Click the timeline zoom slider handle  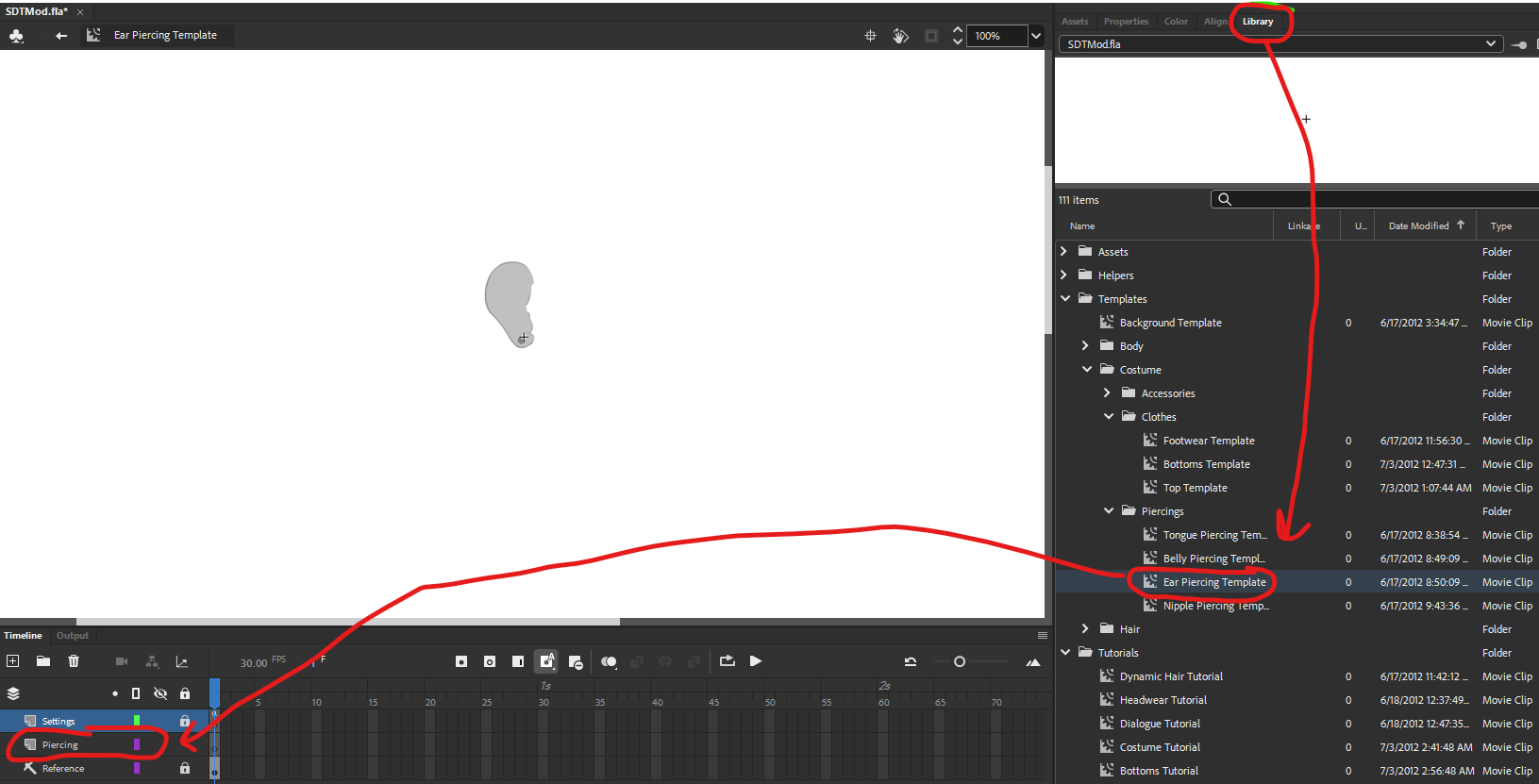tap(960, 661)
